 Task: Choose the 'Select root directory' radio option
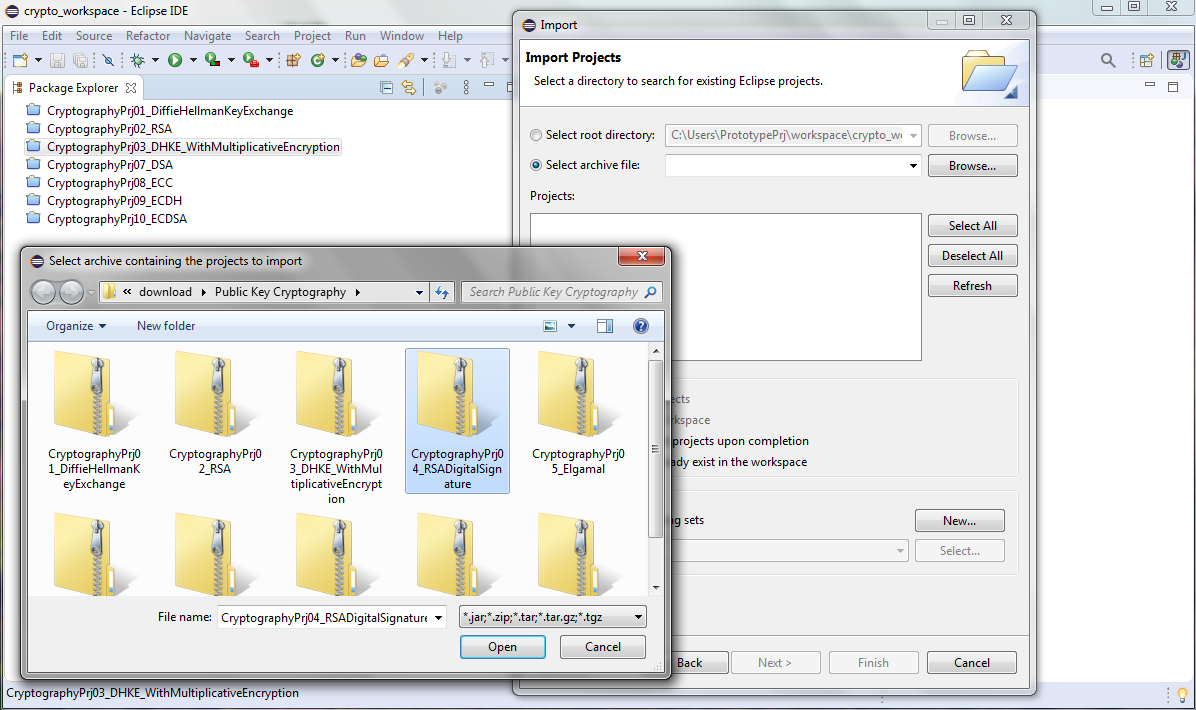(536, 135)
